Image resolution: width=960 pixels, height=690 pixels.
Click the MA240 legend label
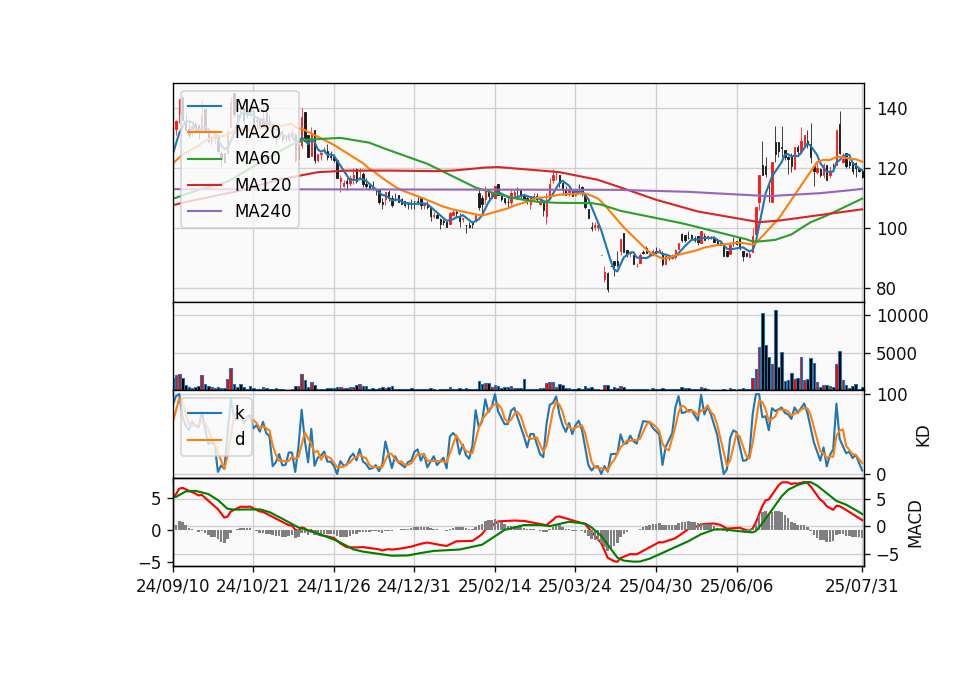click(x=263, y=211)
